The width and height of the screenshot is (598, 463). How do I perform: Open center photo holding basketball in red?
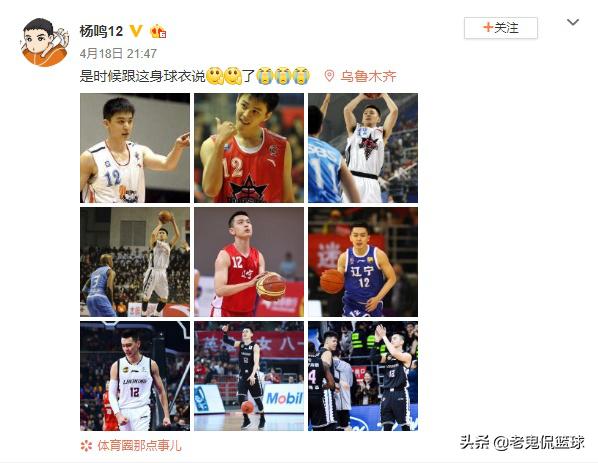pos(249,262)
